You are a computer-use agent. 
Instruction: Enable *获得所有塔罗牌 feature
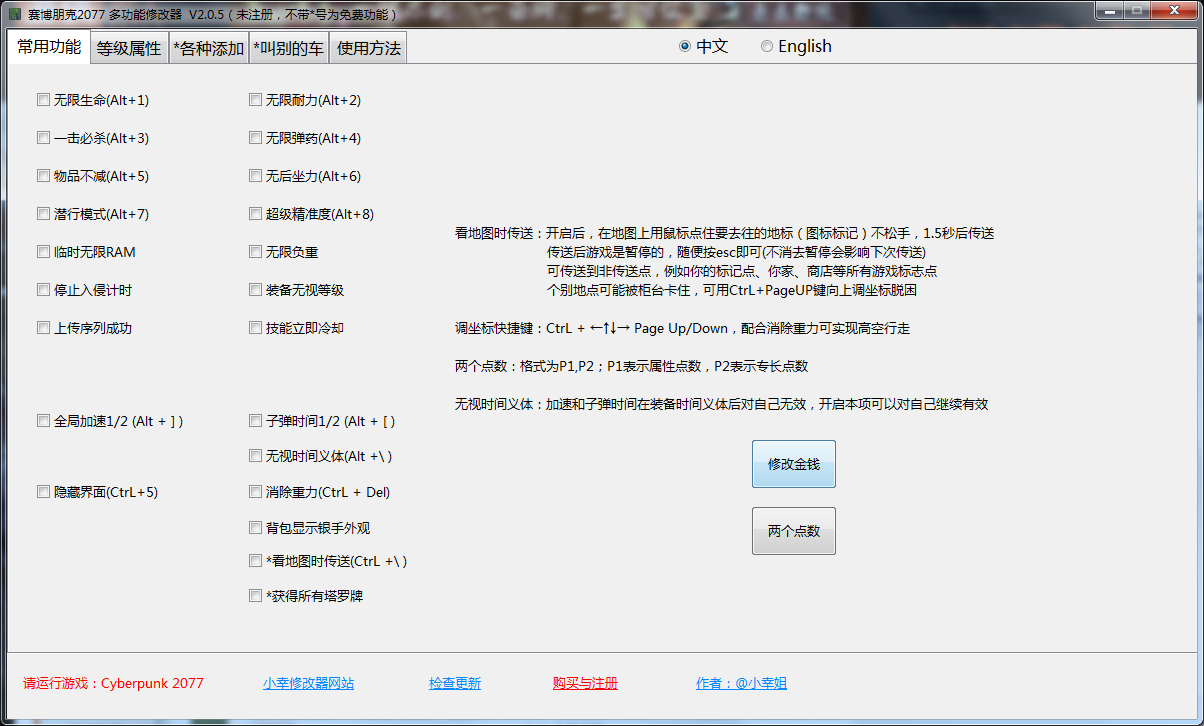(x=255, y=595)
